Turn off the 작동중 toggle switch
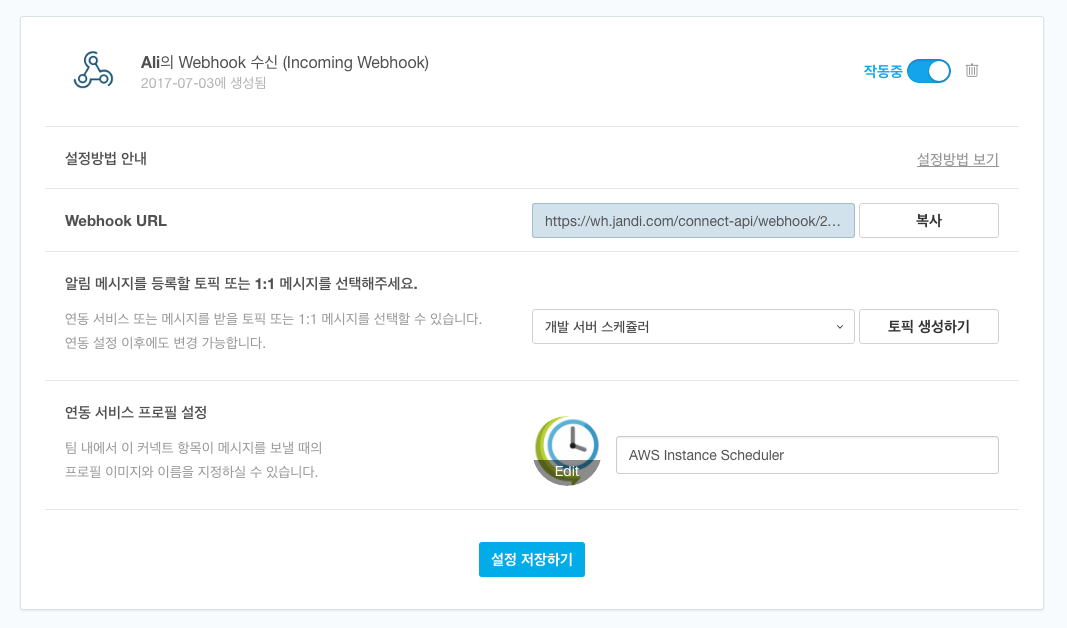This screenshot has width=1067, height=628. point(929,71)
